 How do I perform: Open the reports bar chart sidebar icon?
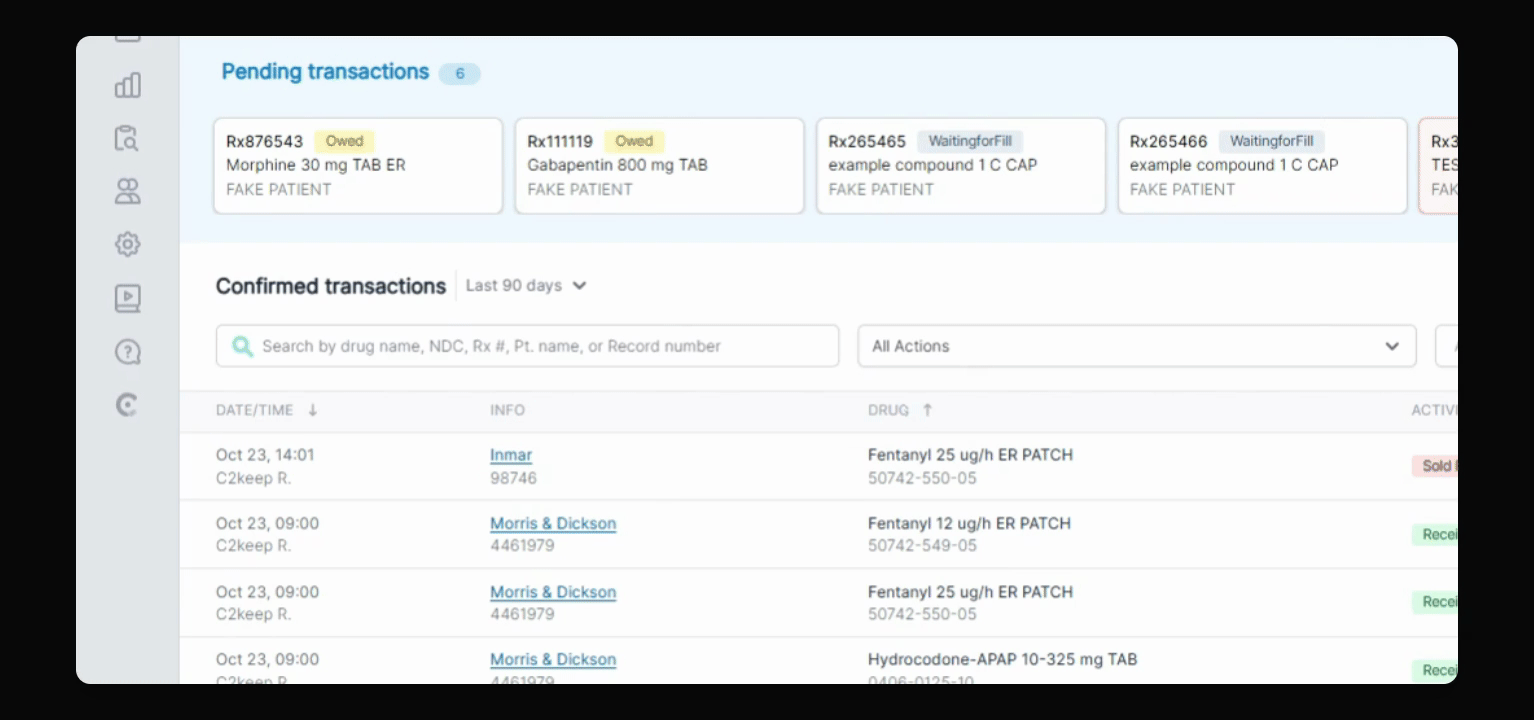[128, 85]
